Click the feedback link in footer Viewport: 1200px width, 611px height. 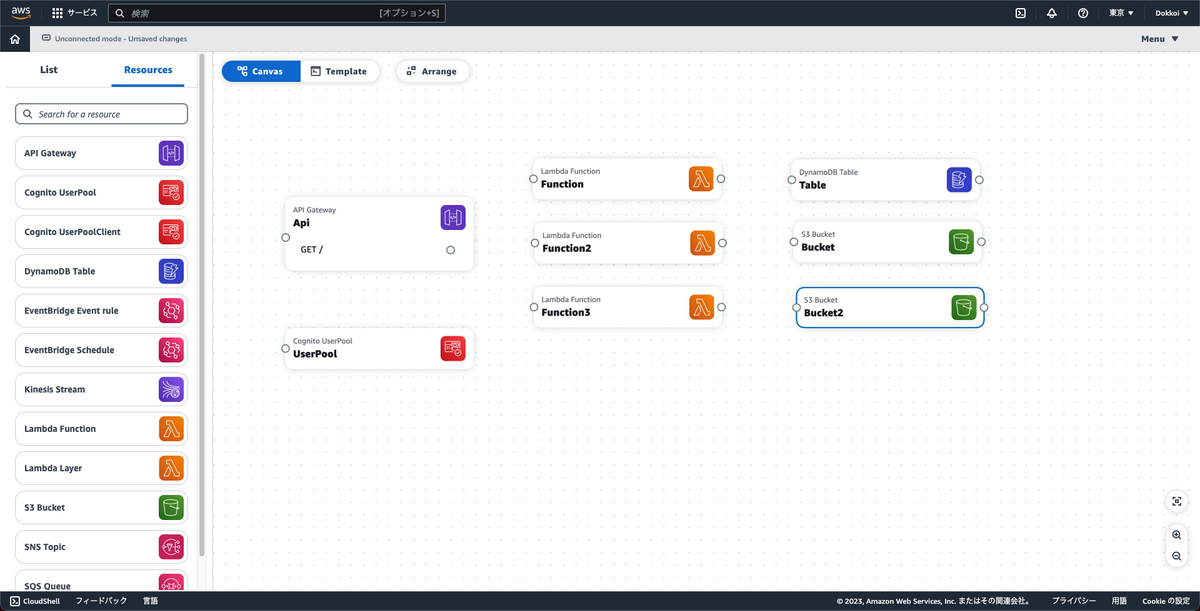(x=102, y=601)
